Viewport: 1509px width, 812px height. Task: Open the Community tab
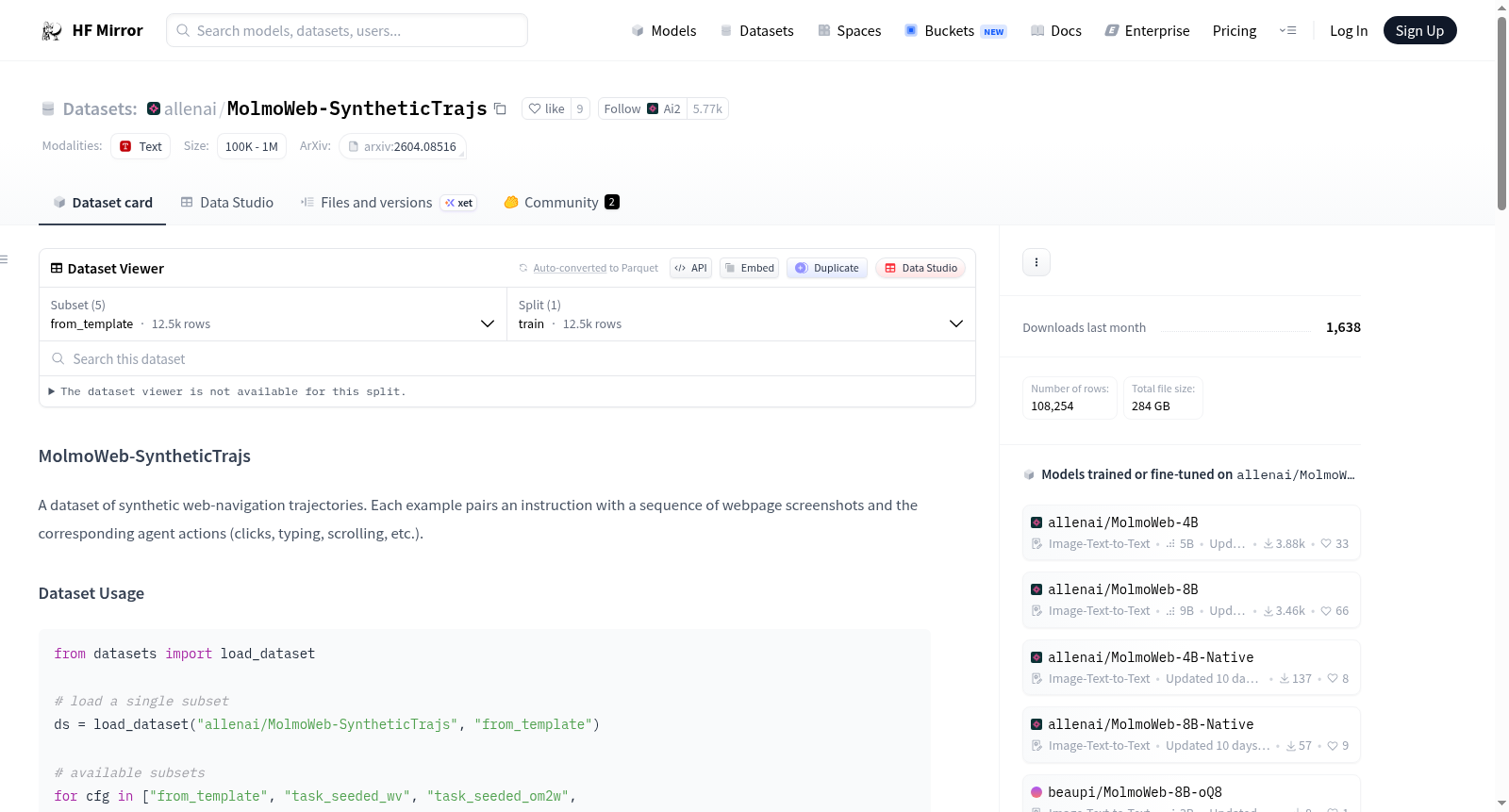[x=561, y=203]
